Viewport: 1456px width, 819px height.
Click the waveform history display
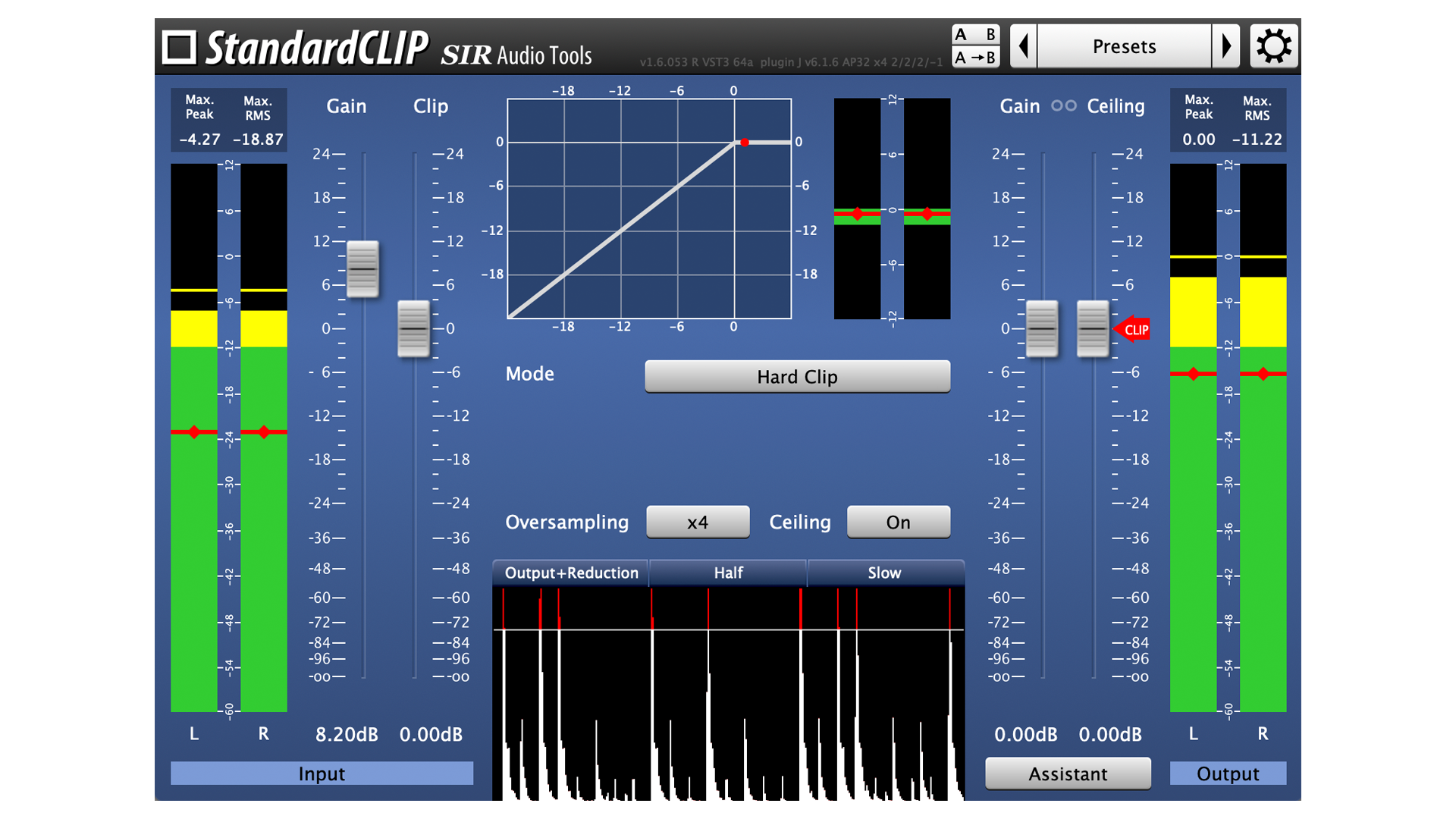(x=729, y=694)
